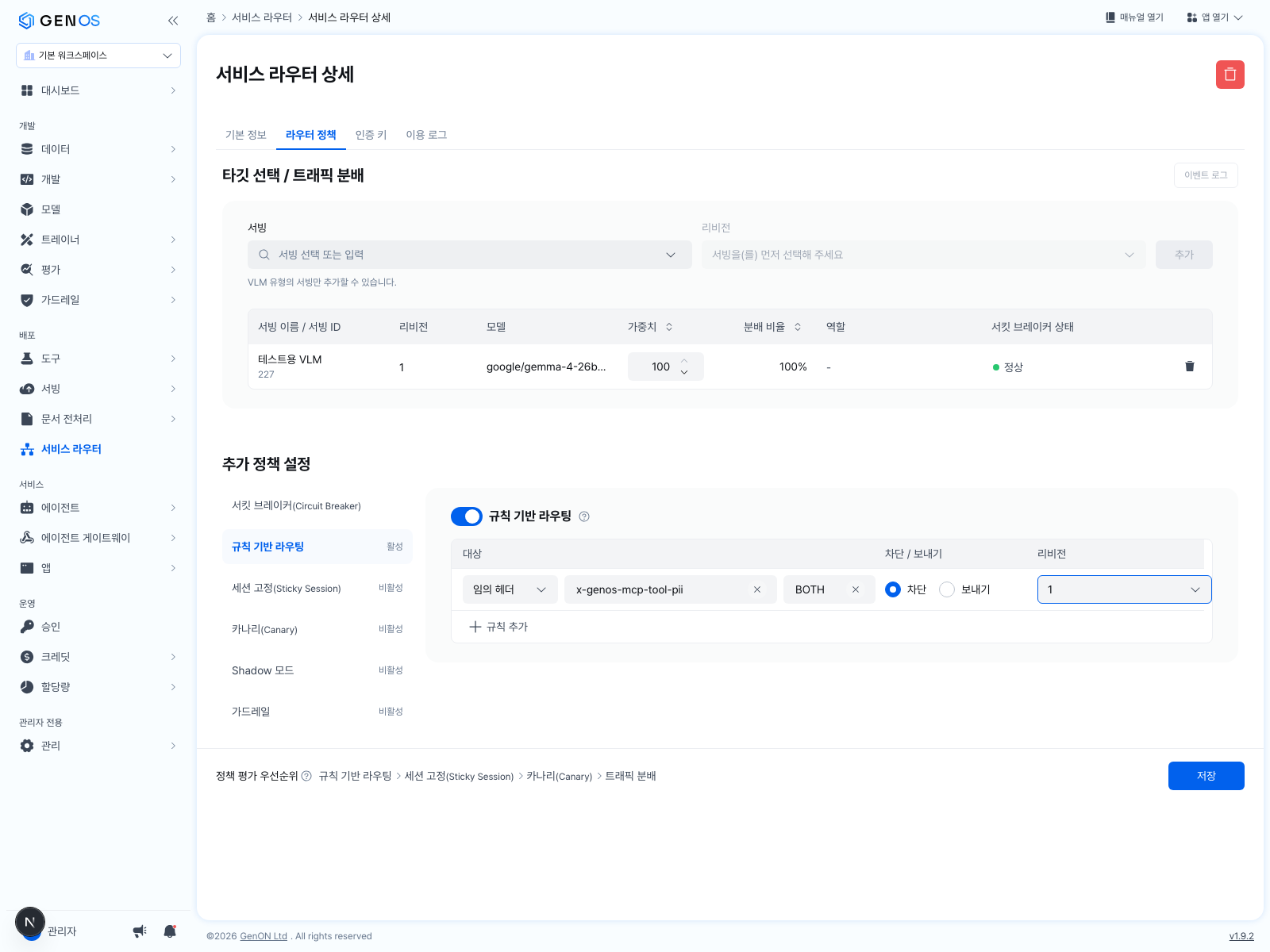Click the 크레딧 coin icon

pos(27,657)
